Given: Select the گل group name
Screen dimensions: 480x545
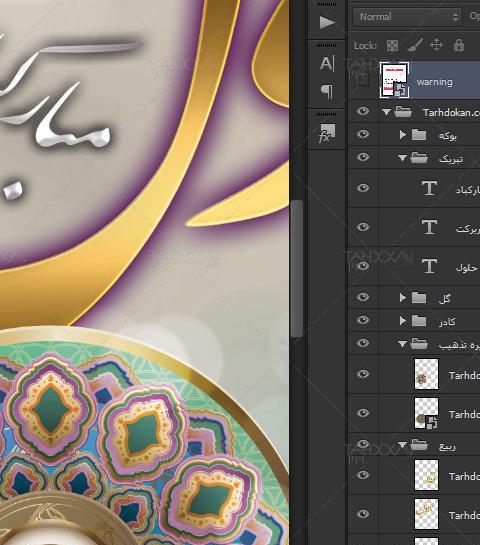Looking at the screenshot, I should 445,298.
